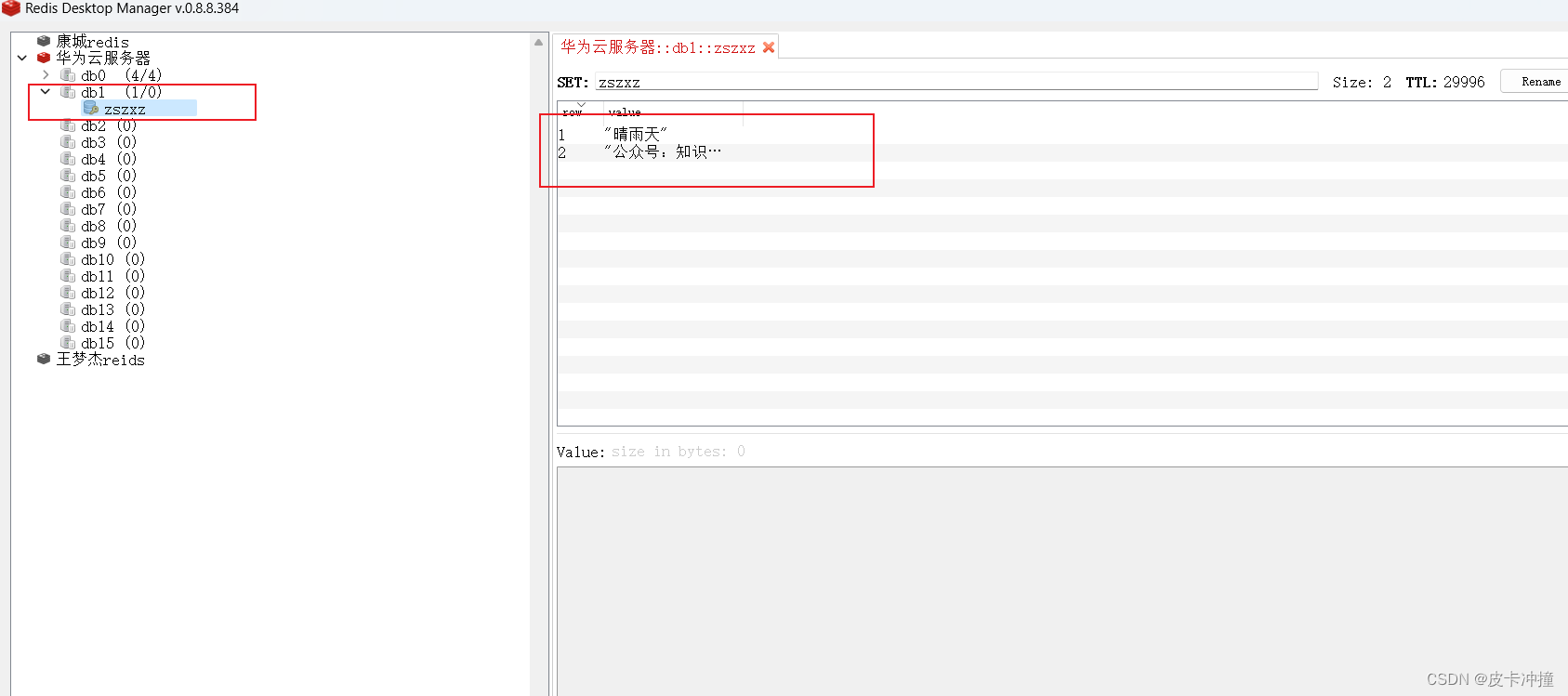Screen dimensions: 1568x696
Task: Select the db1 (1/0) tree label
Action: coord(121,92)
